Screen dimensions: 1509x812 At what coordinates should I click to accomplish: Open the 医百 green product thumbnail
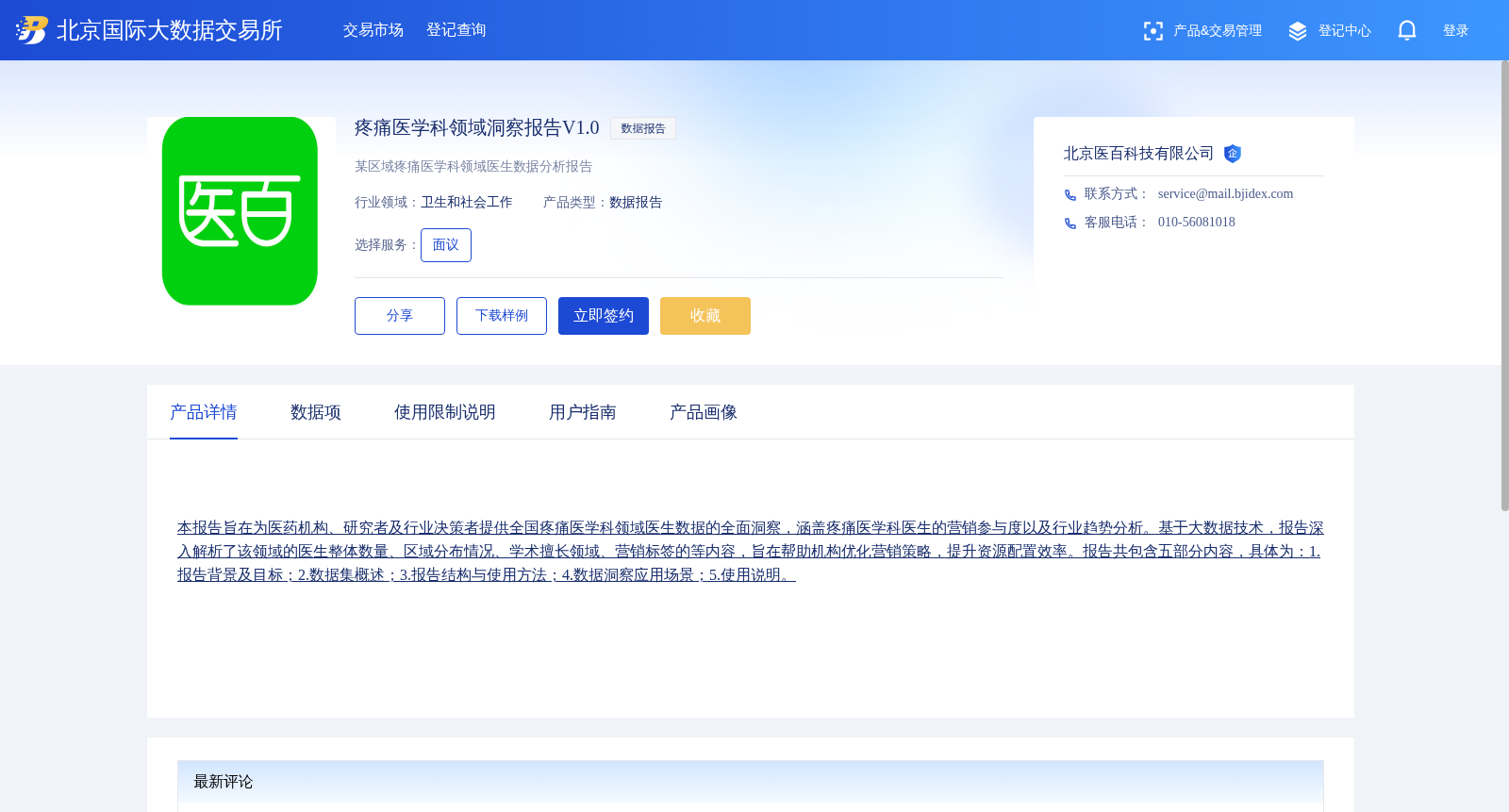(240, 211)
